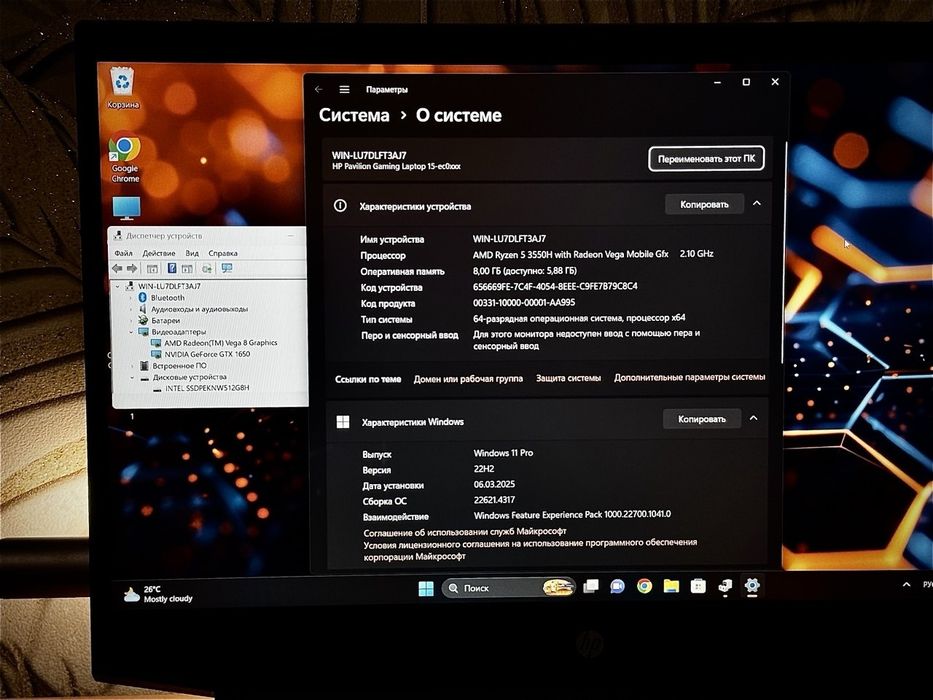933x700 pixels.
Task: Click Forward arrow in Device Manager toolbar
Action: (x=132, y=268)
